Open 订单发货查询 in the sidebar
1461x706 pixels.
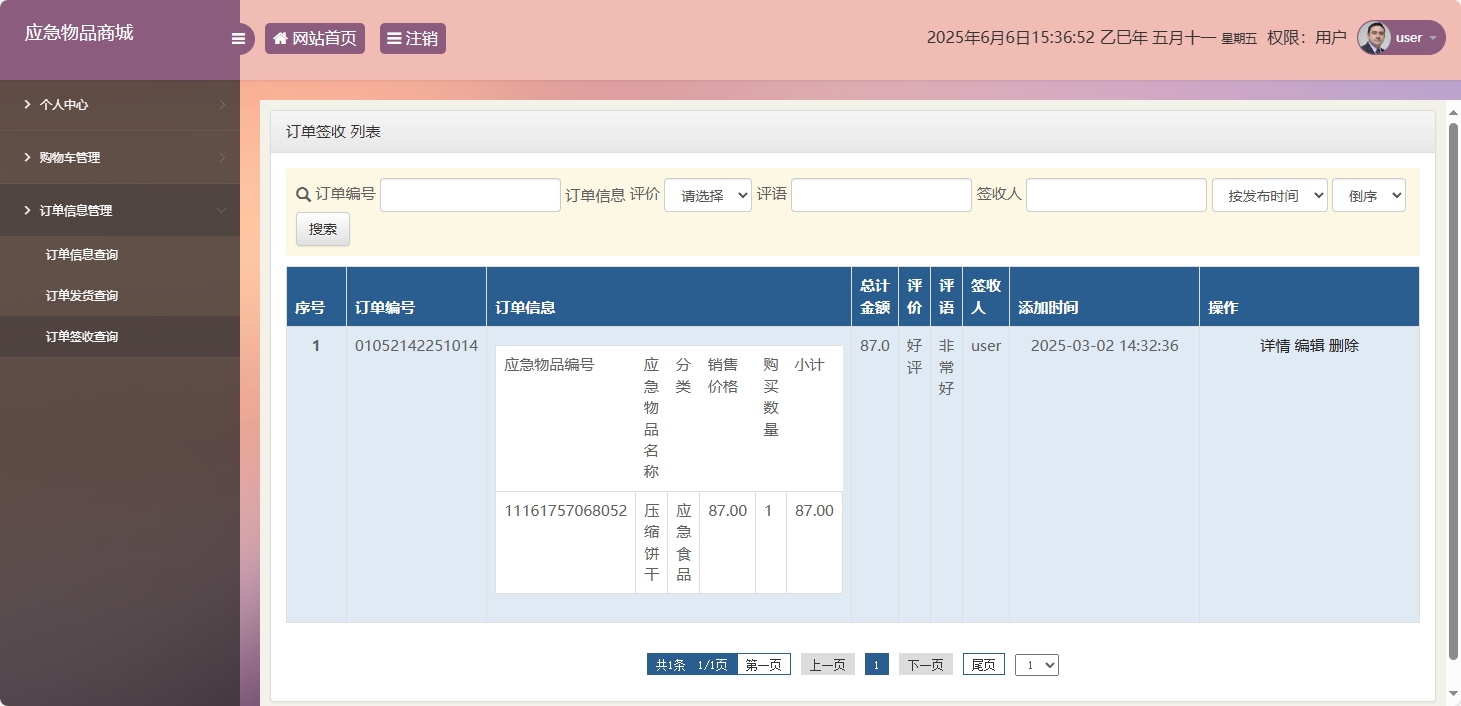[82, 296]
